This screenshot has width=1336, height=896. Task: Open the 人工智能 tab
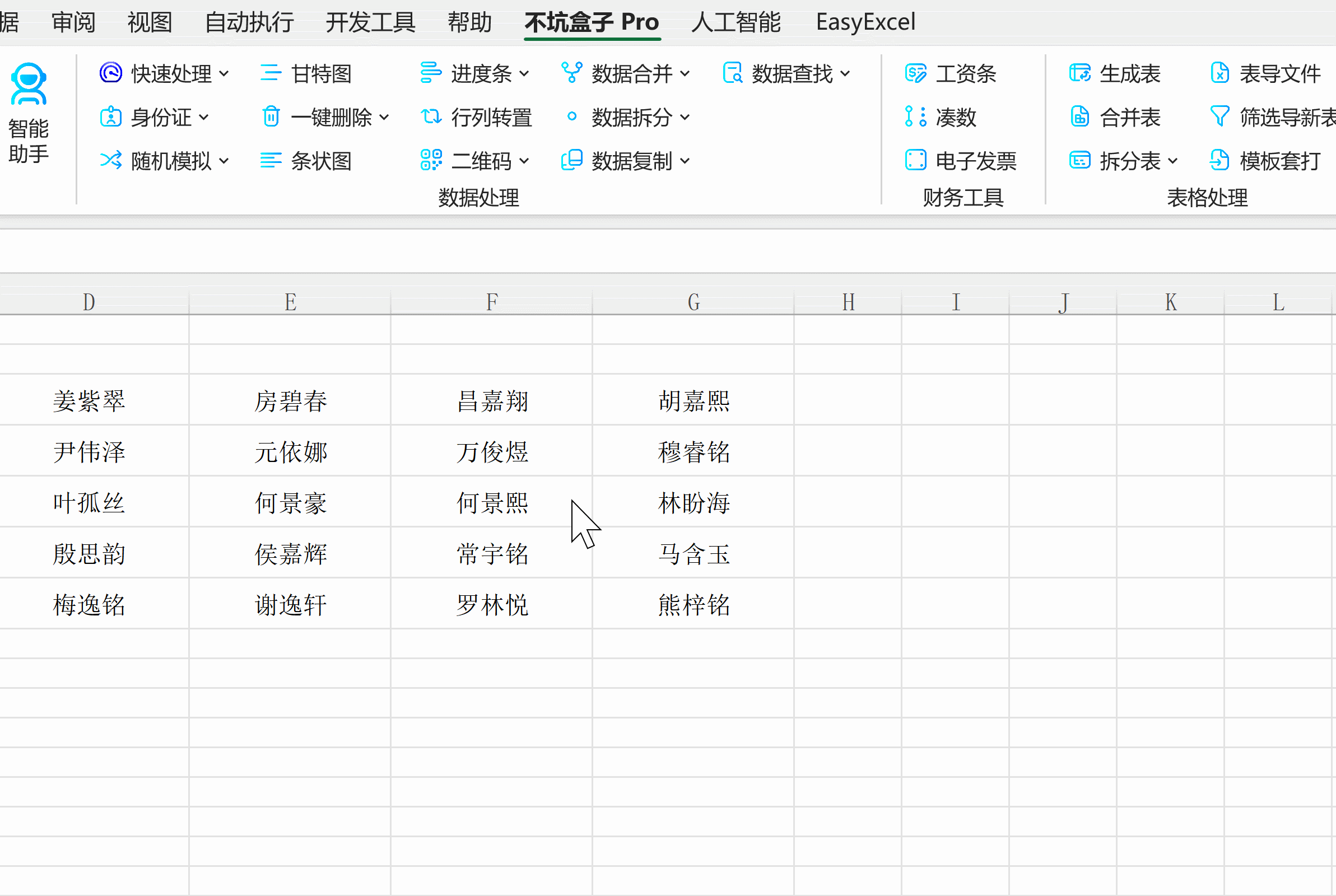click(736, 22)
